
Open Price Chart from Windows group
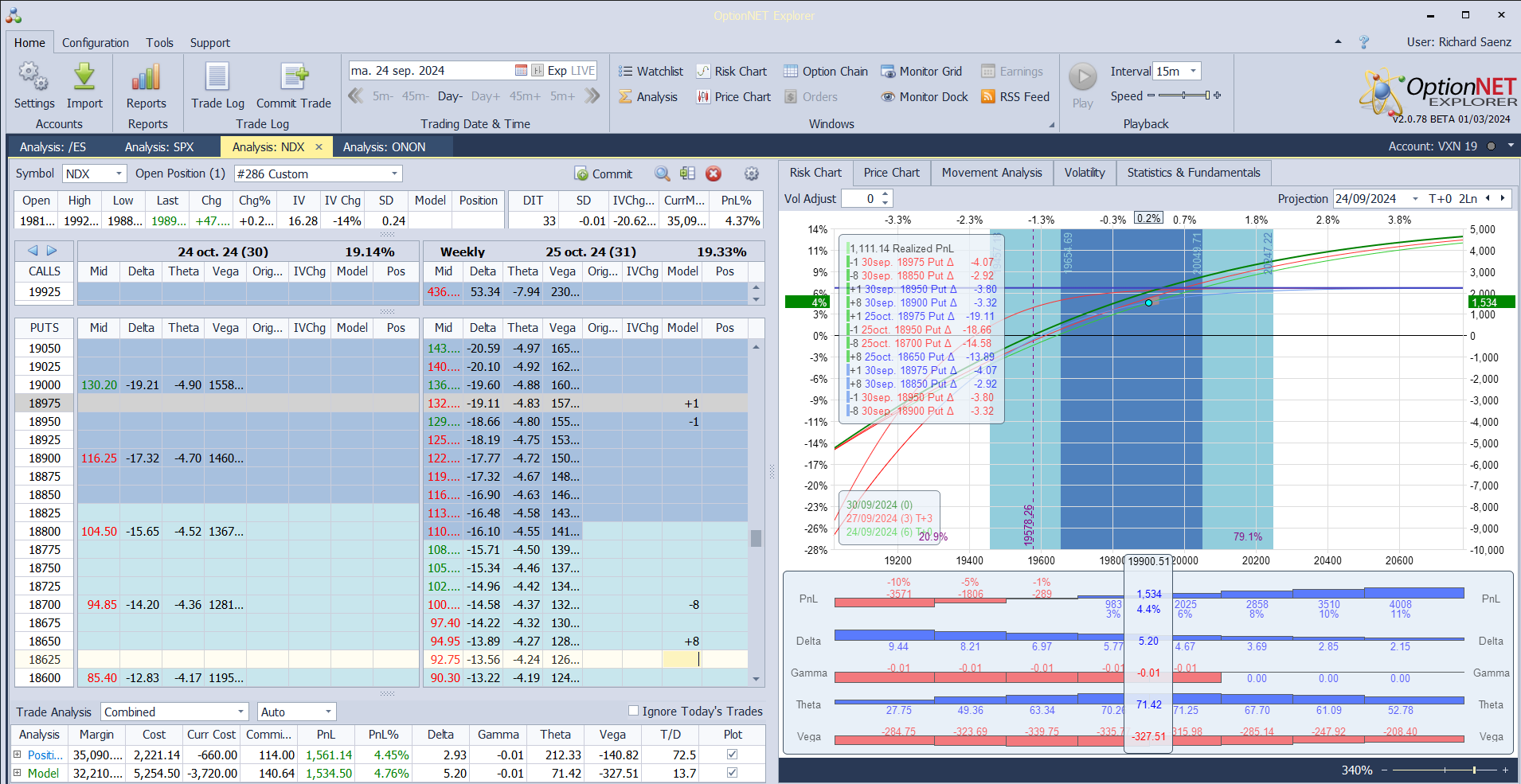pyautogui.click(x=733, y=97)
